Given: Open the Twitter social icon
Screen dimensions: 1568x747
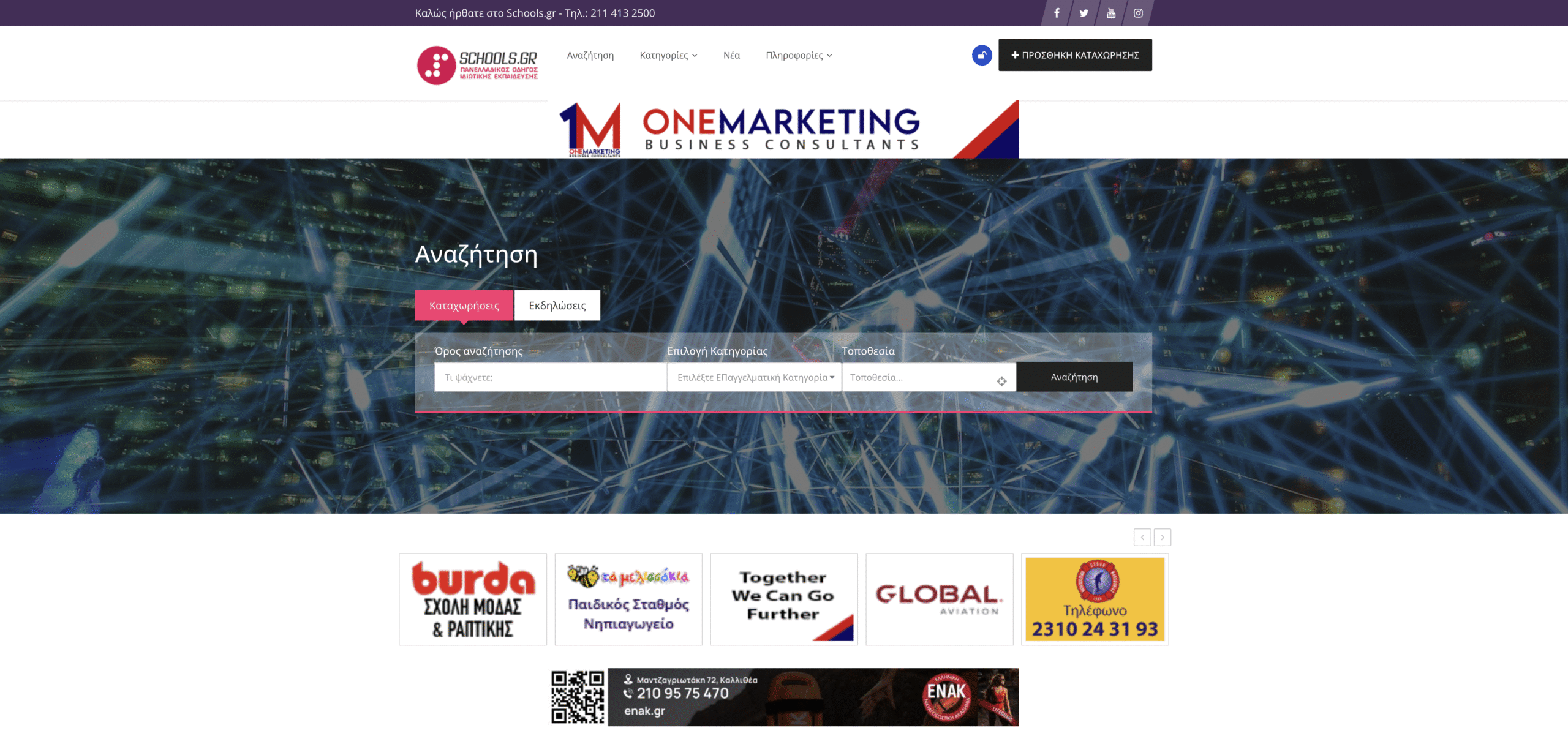Looking at the screenshot, I should (1084, 13).
